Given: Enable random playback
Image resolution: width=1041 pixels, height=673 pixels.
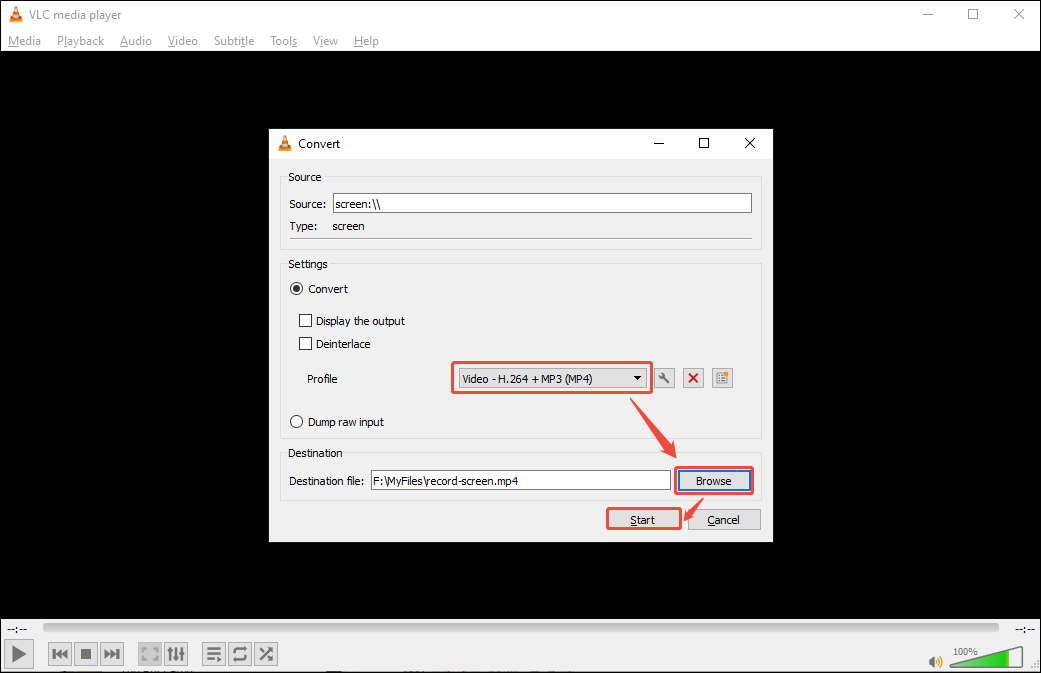Looking at the screenshot, I should point(266,653).
